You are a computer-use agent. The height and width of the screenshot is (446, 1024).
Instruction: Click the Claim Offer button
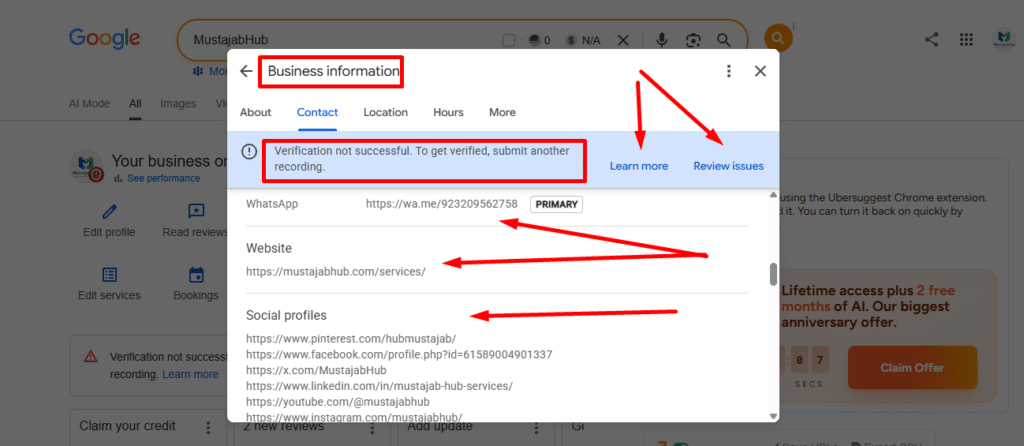pyautogui.click(x=912, y=368)
